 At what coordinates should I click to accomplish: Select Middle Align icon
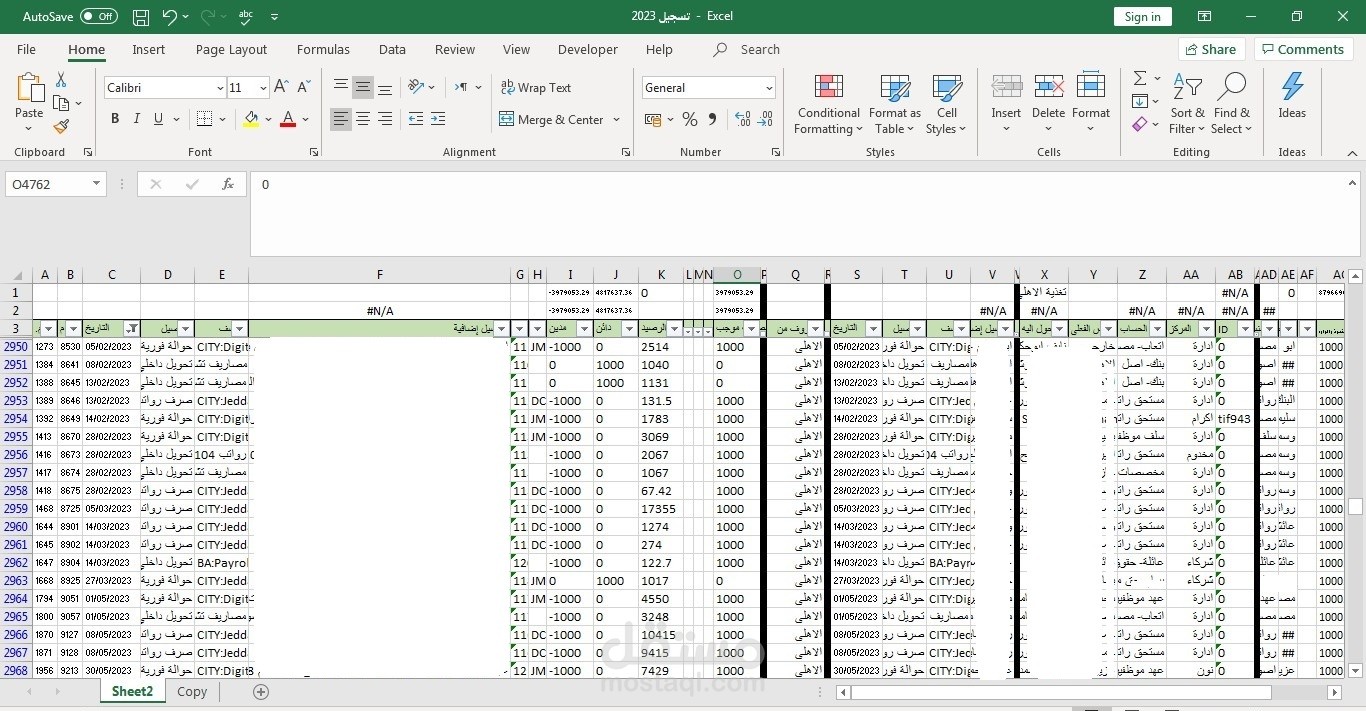(x=363, y=88)
